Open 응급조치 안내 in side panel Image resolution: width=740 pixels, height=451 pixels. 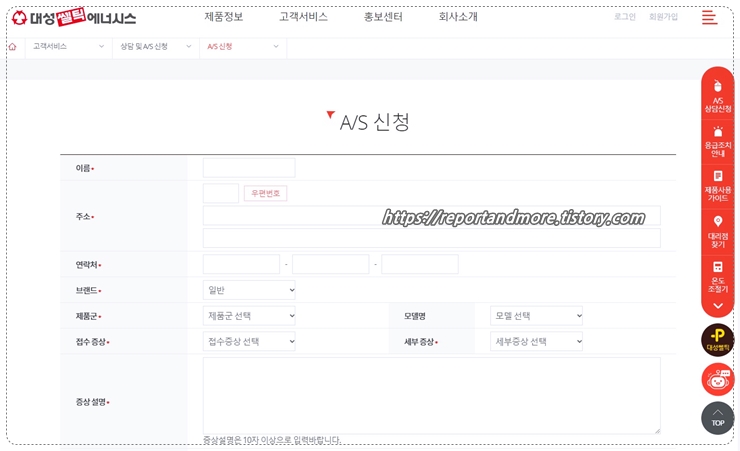coord(718,142)
